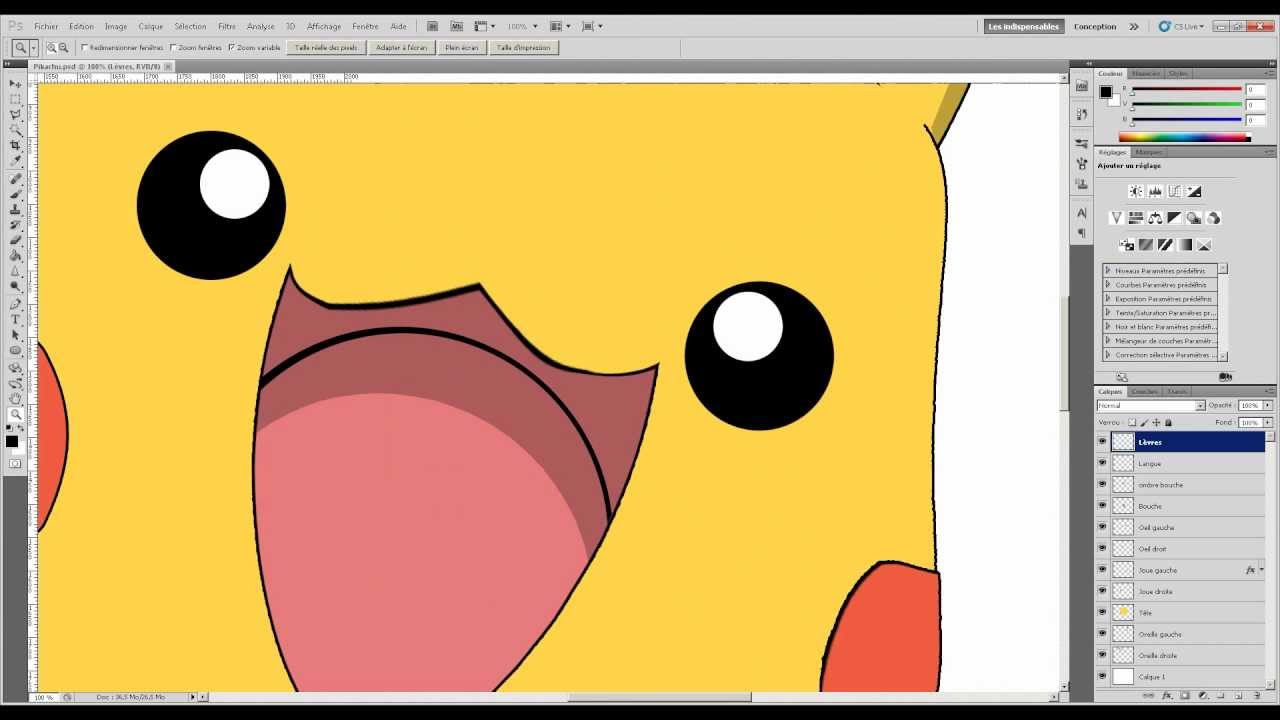
Task: Add a Niveaux adjustment icon
Action: pyautogui.click(x=1155, y=191)
